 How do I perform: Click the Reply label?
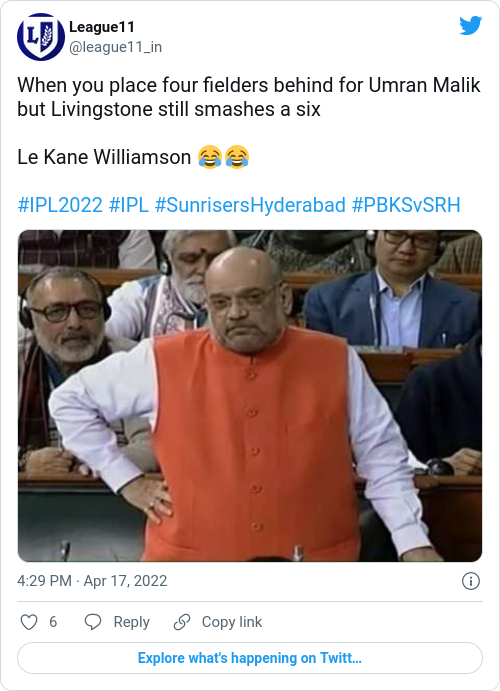click(x=132, y=622)
